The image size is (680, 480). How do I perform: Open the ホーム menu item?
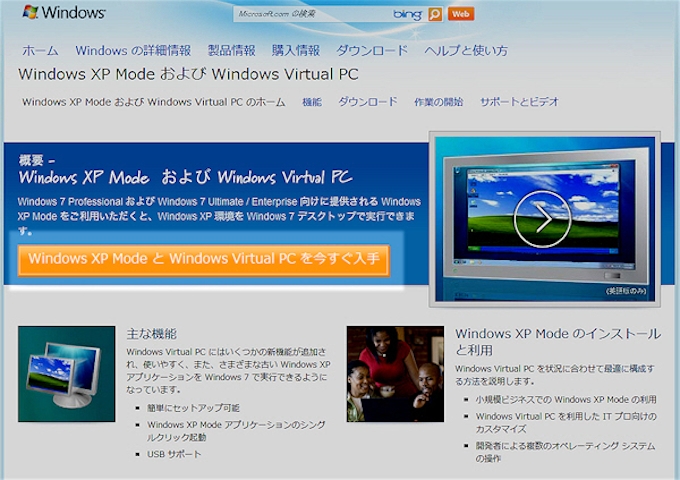[40, 50]
